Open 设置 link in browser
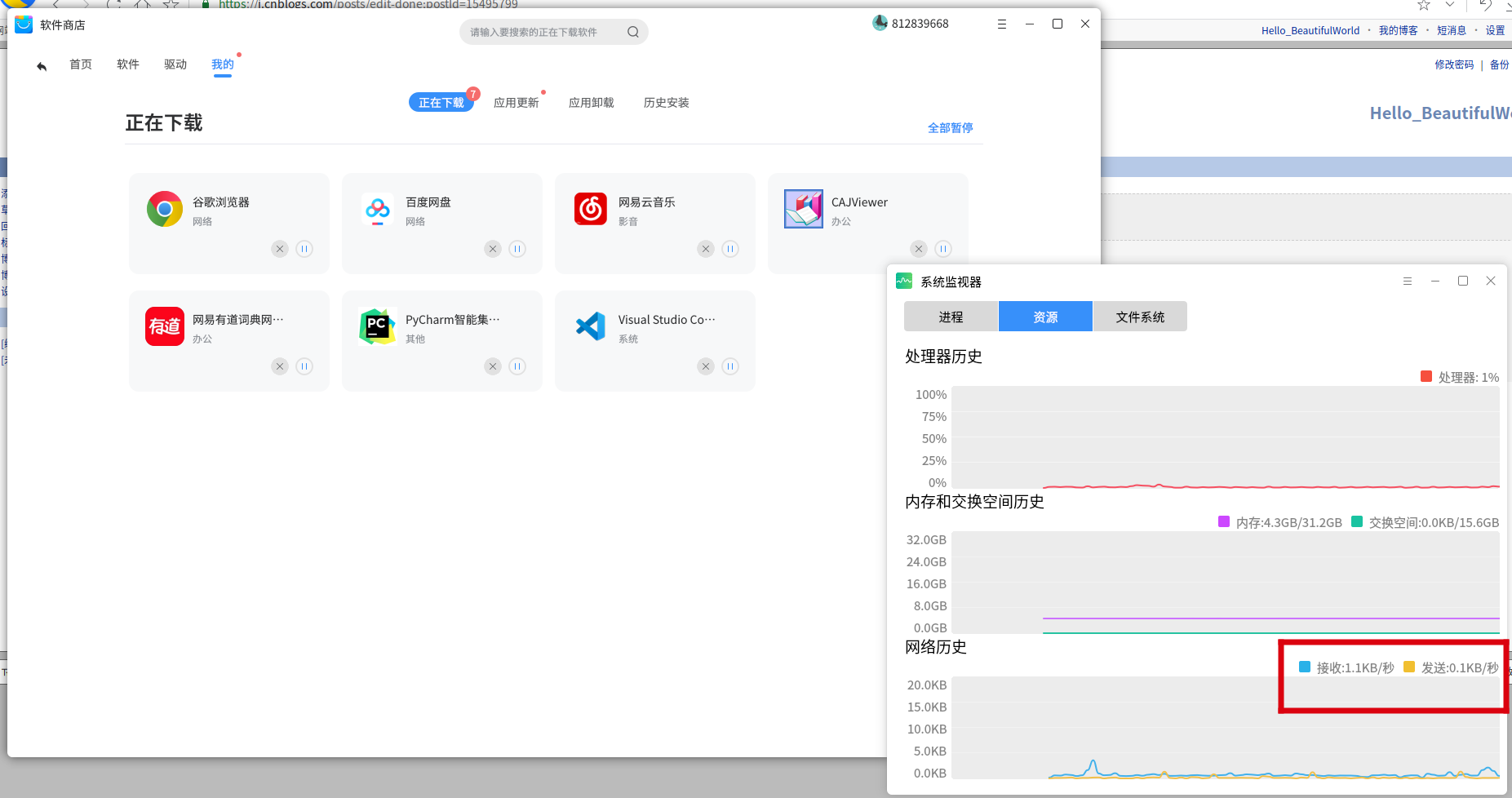This screenshot has height=798, width=1512. 1496,30
